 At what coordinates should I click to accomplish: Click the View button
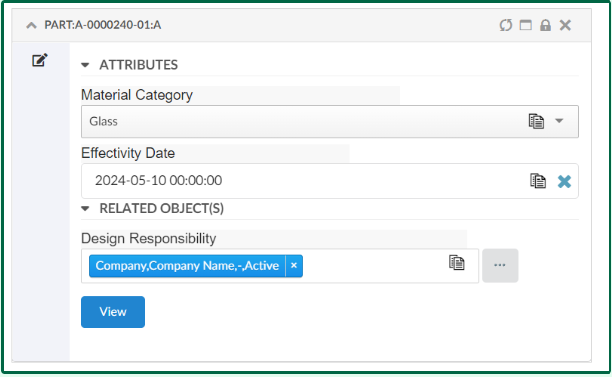coord(113,312)
